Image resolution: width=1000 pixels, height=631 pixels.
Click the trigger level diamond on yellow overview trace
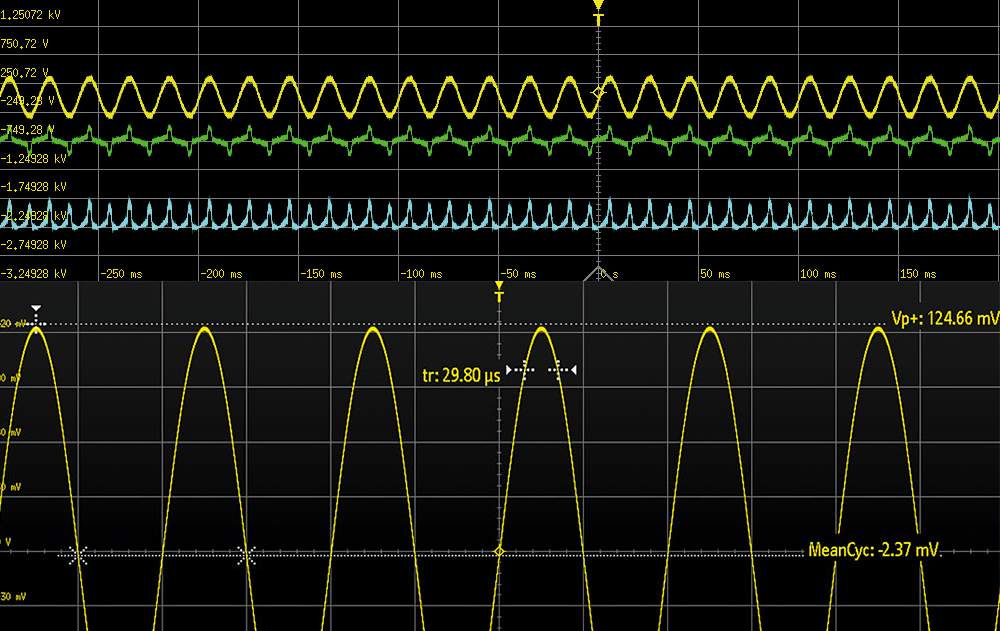pos(599,92)
